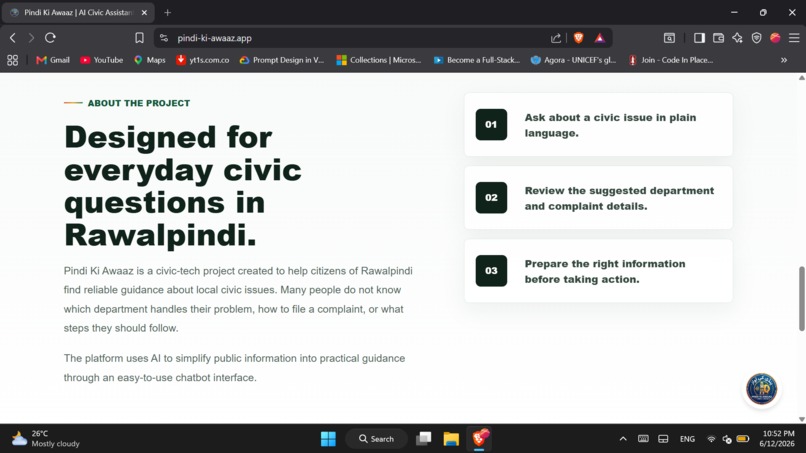Open the browser main hamburger menu
Viewport: 806px width, 453px height.
(794, 38)
